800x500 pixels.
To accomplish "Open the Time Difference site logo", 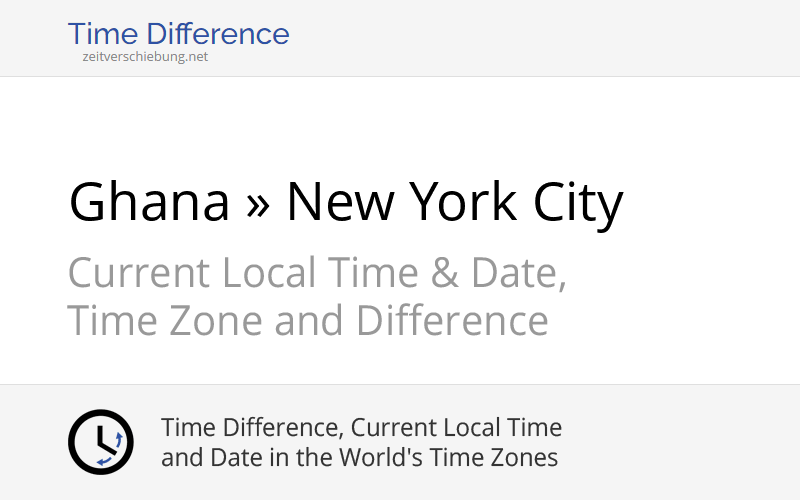I will click(x=178, y=34).
